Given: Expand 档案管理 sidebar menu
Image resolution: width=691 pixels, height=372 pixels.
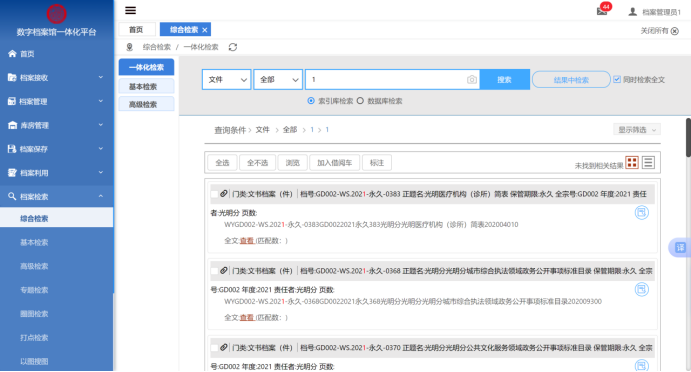Looking at the screenshot, I should click(x=56, y=101).
